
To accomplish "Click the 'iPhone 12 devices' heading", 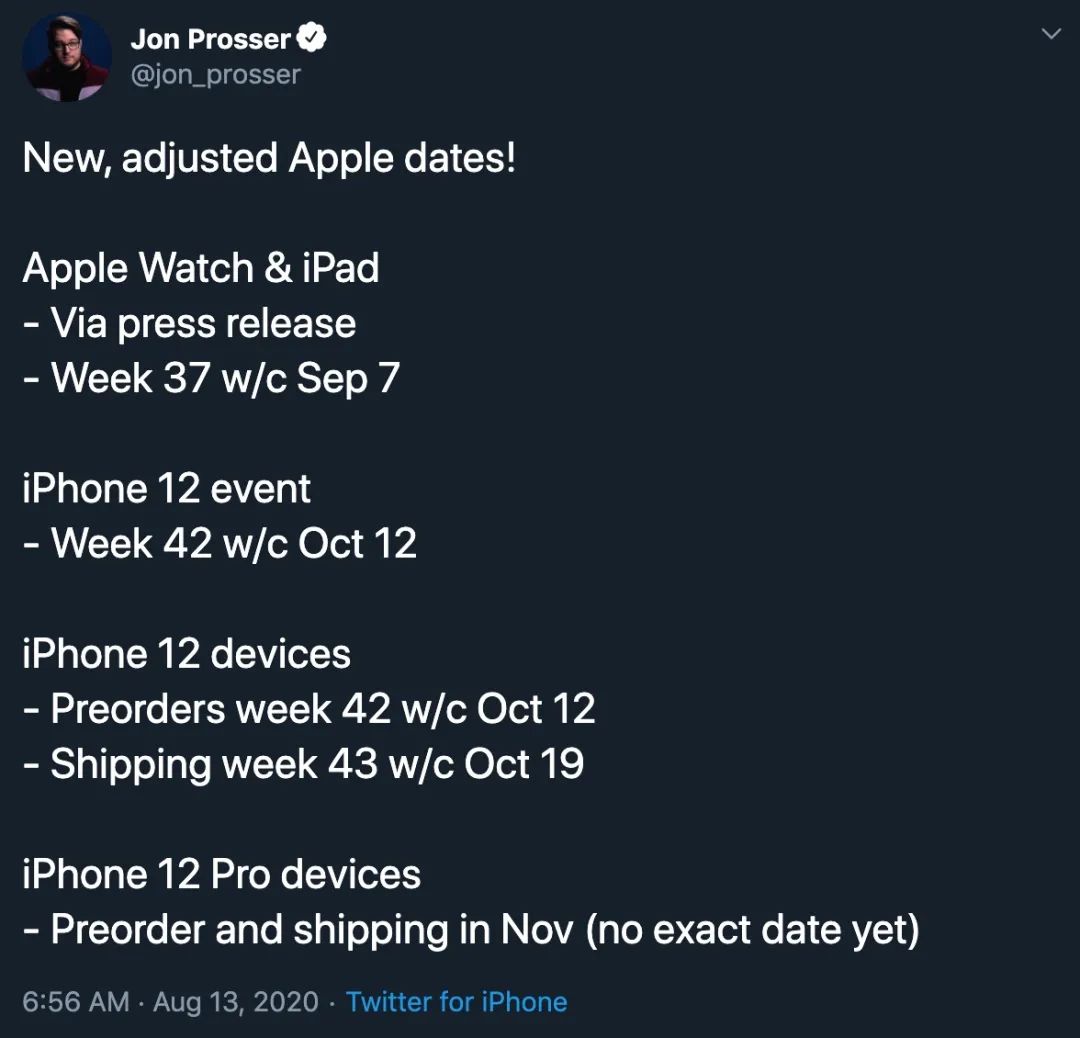I will (187, 654).
